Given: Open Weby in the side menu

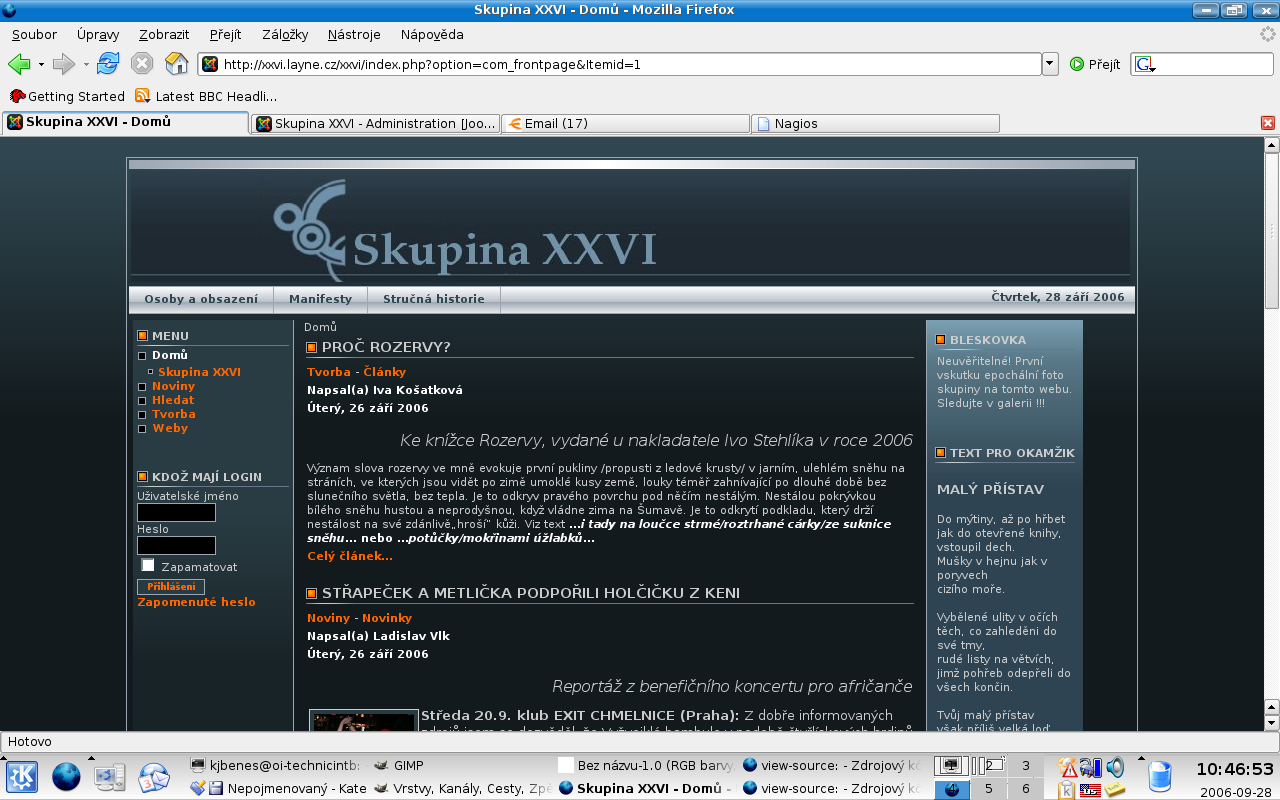Looking at the screenshot, I should click(170, 428).
